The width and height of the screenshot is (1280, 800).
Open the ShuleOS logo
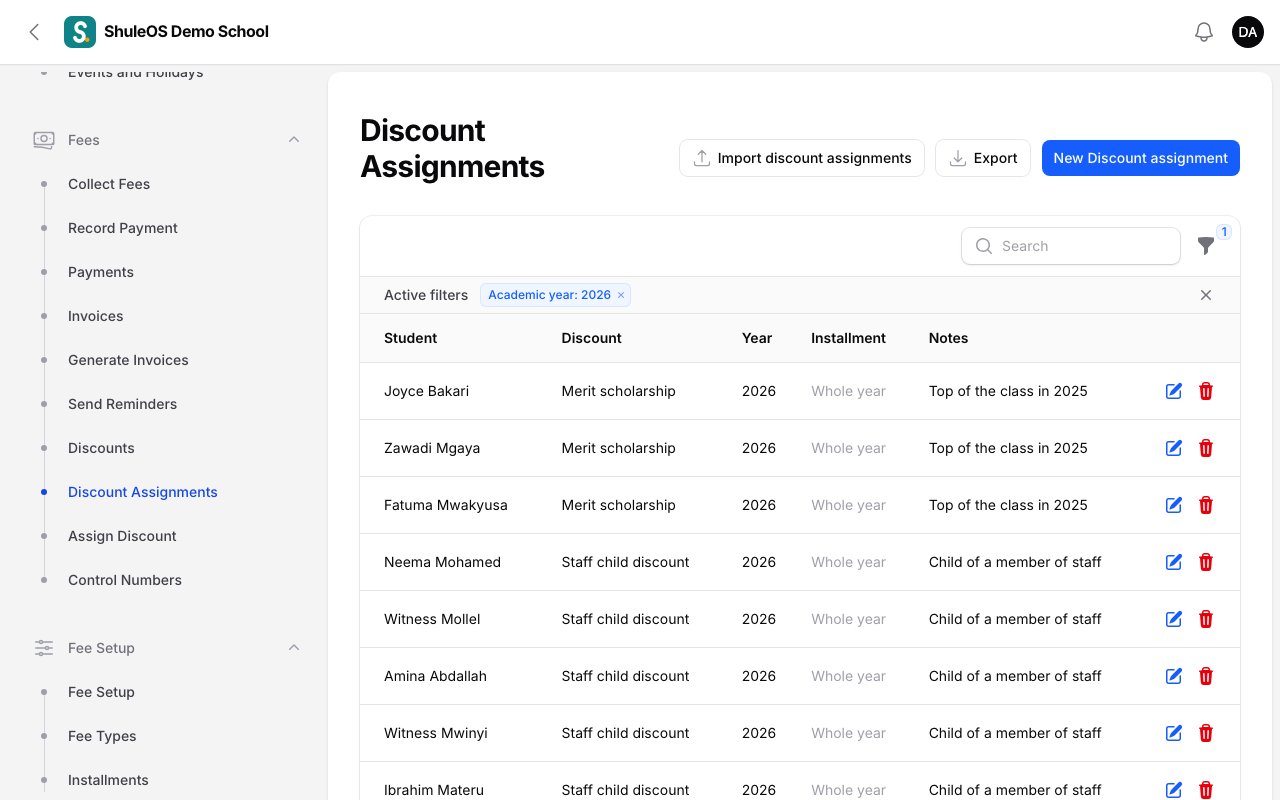(x=80, y=32)
